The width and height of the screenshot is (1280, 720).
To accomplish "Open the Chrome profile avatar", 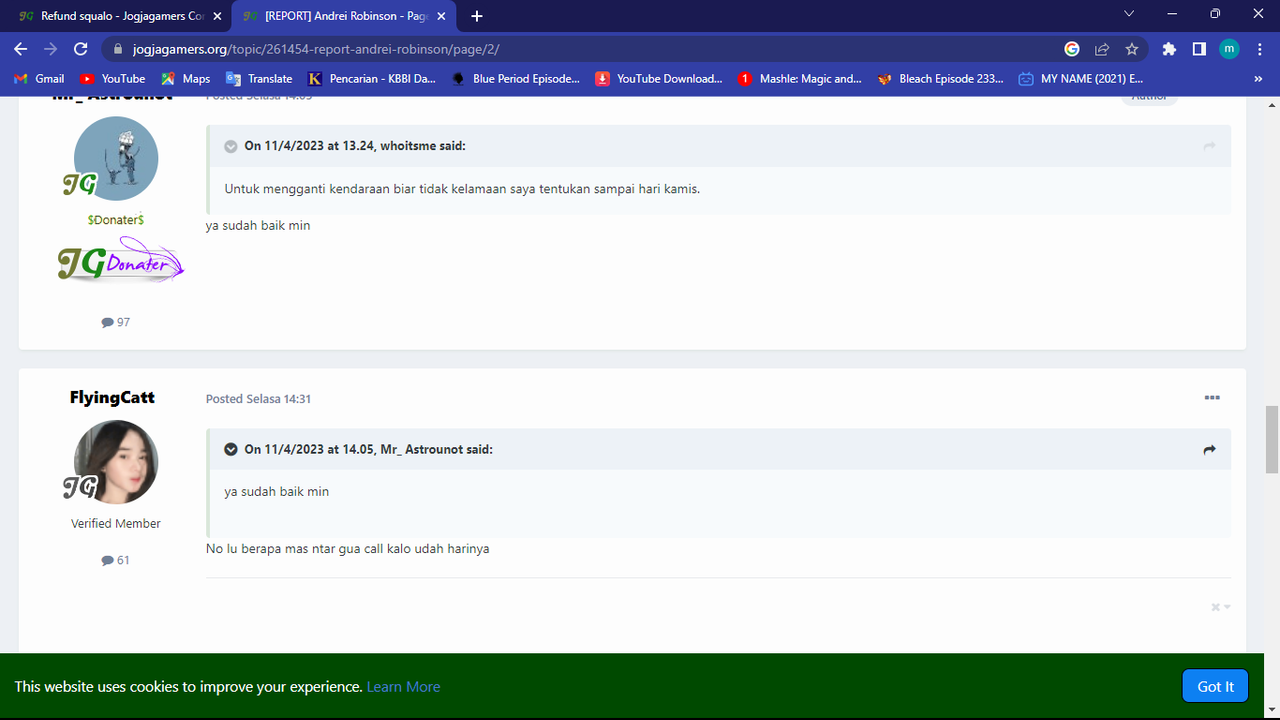I will click(1229, 49).
